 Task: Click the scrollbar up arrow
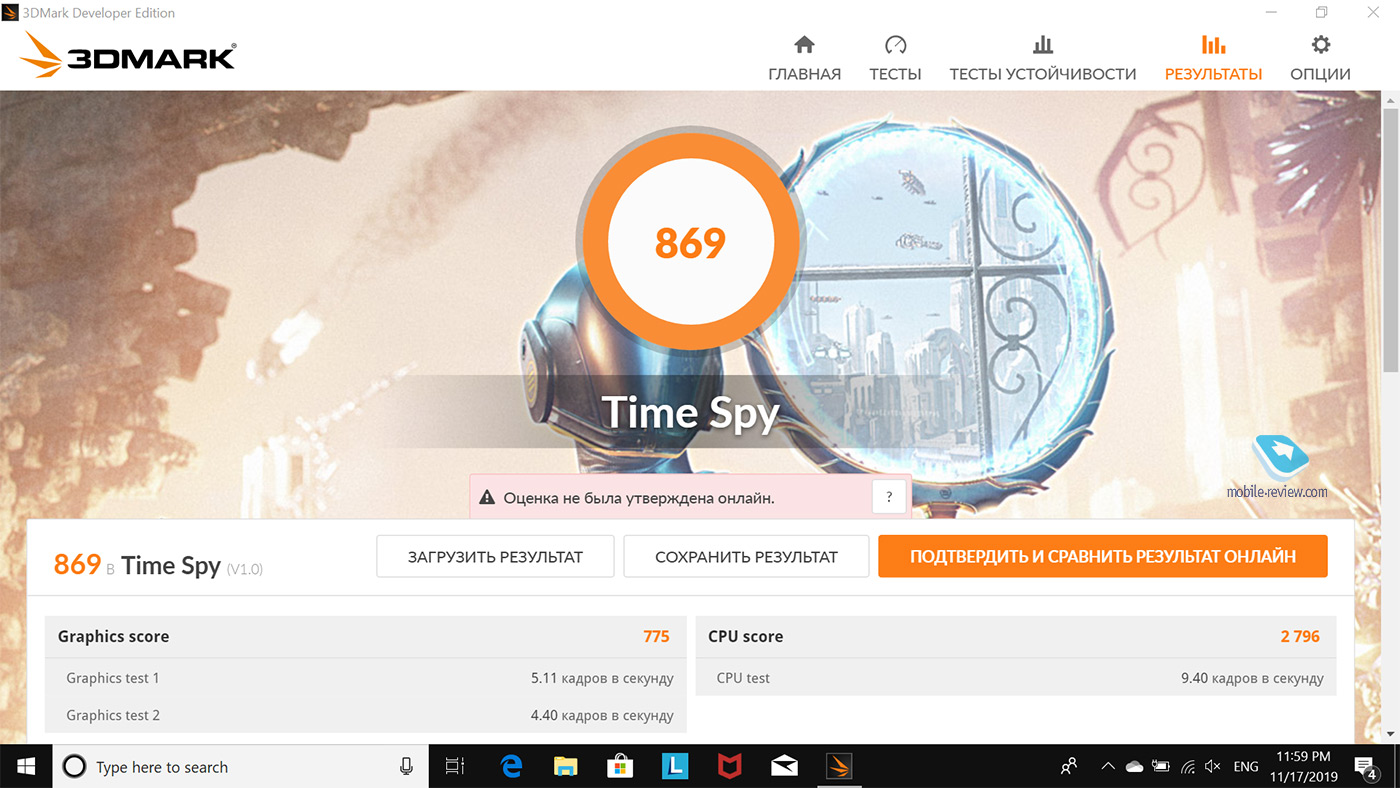[1390, 100]
